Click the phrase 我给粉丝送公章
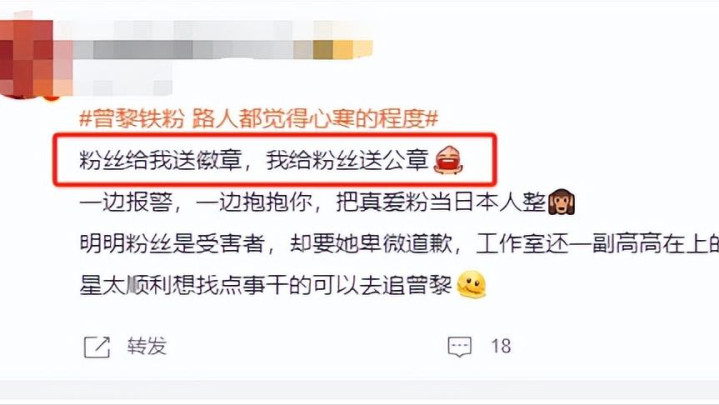 click(x=347, y=161)
